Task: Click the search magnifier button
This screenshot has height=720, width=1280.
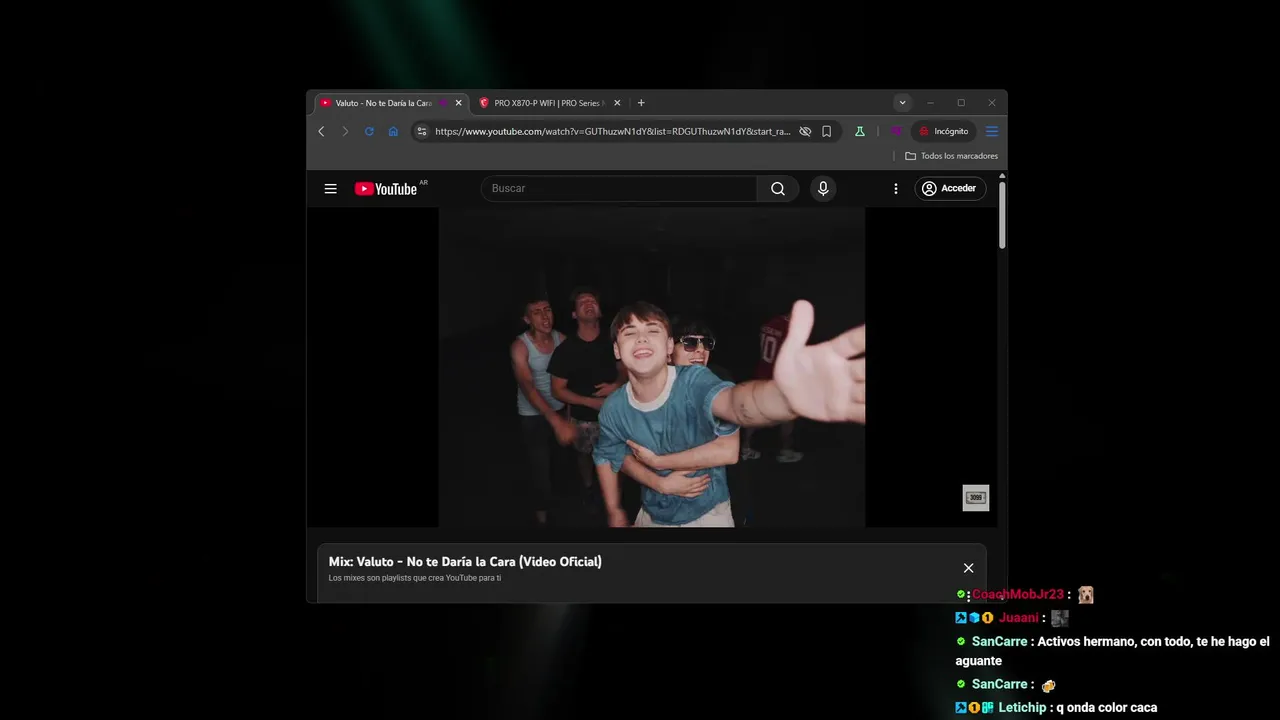Action: click(x=778, y=188)
